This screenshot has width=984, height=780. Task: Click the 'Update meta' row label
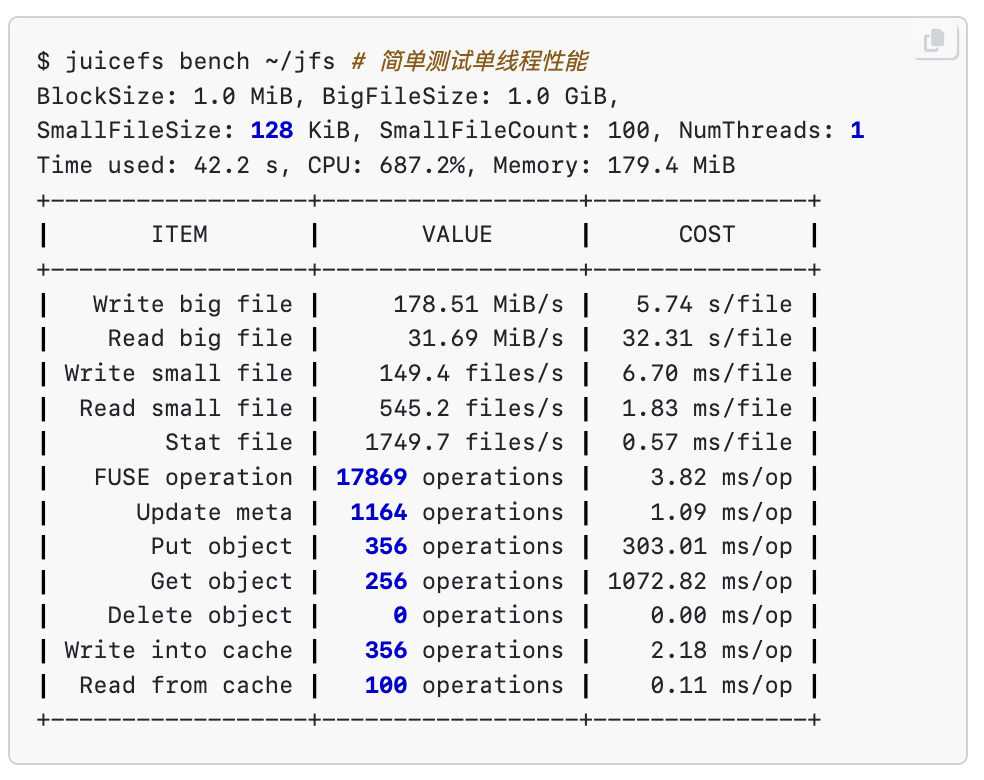tap(214, 512)
